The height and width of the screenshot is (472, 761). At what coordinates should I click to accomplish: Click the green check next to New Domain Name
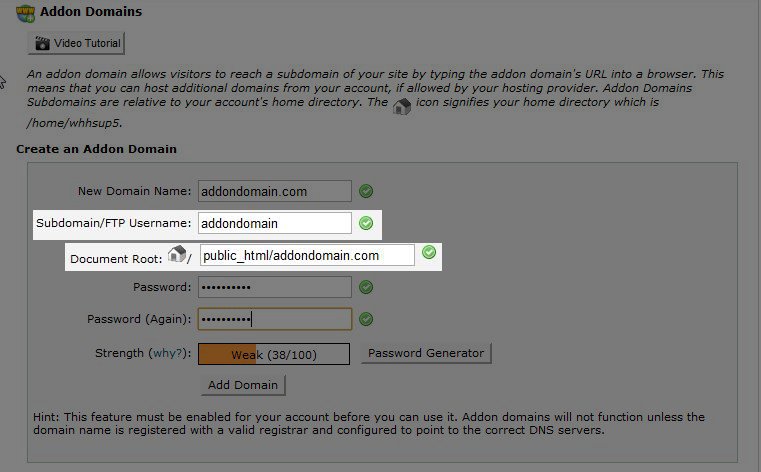[x=366, y=190]
